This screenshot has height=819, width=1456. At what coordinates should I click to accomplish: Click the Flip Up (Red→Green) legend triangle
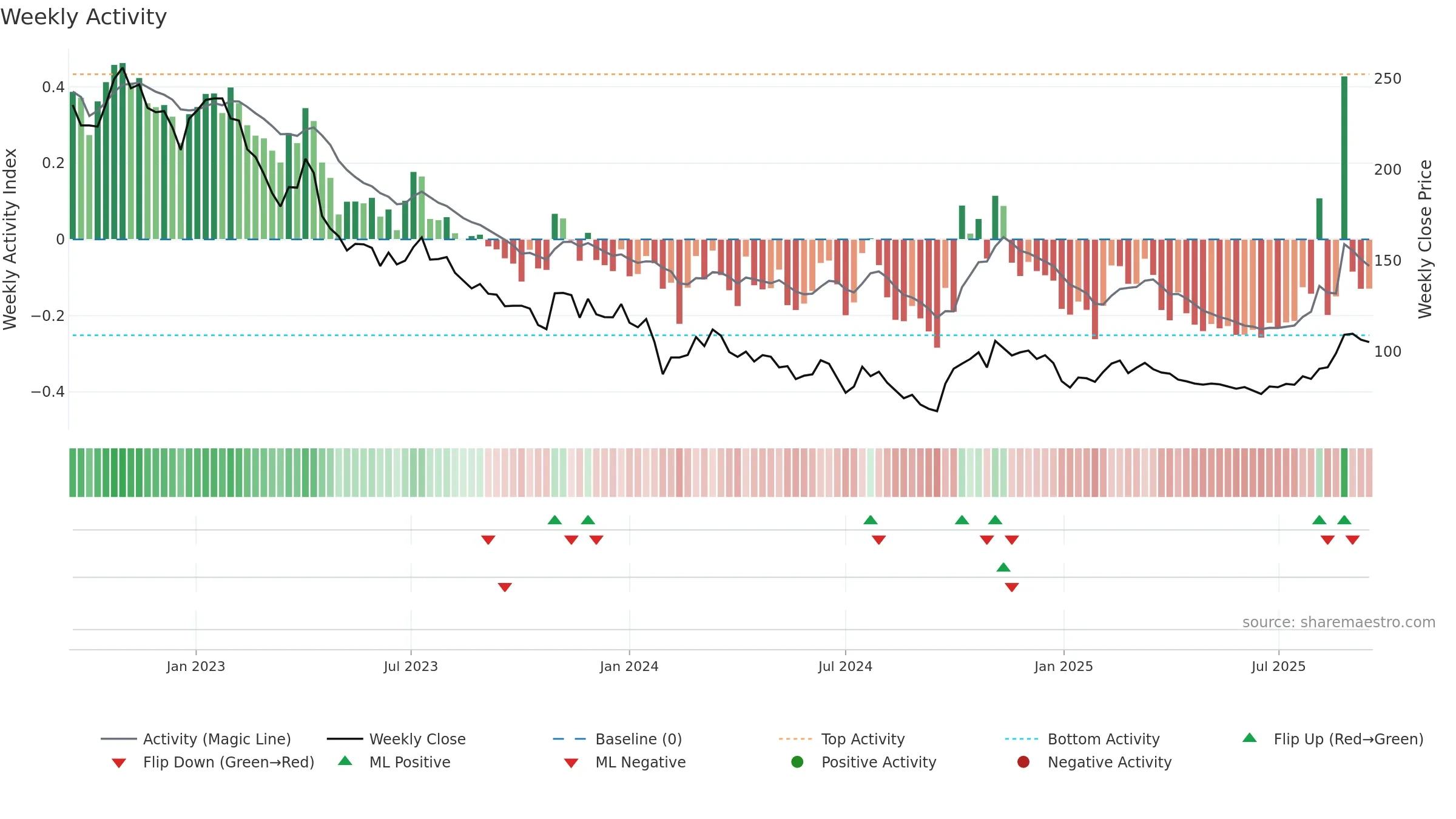[x=1250, y=738]
